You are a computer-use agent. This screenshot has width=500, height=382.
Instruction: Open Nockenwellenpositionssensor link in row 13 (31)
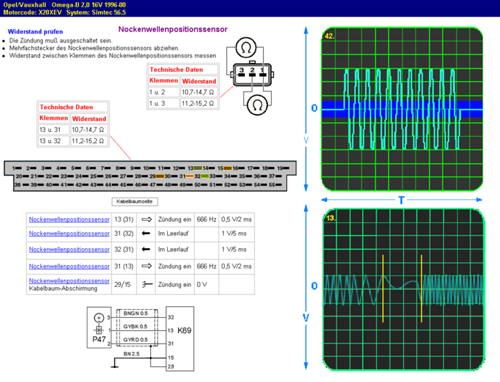coord(69,219)
